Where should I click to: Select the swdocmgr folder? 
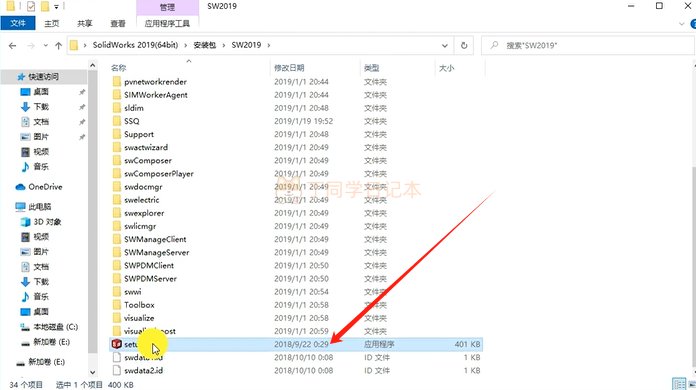(143, 187)
